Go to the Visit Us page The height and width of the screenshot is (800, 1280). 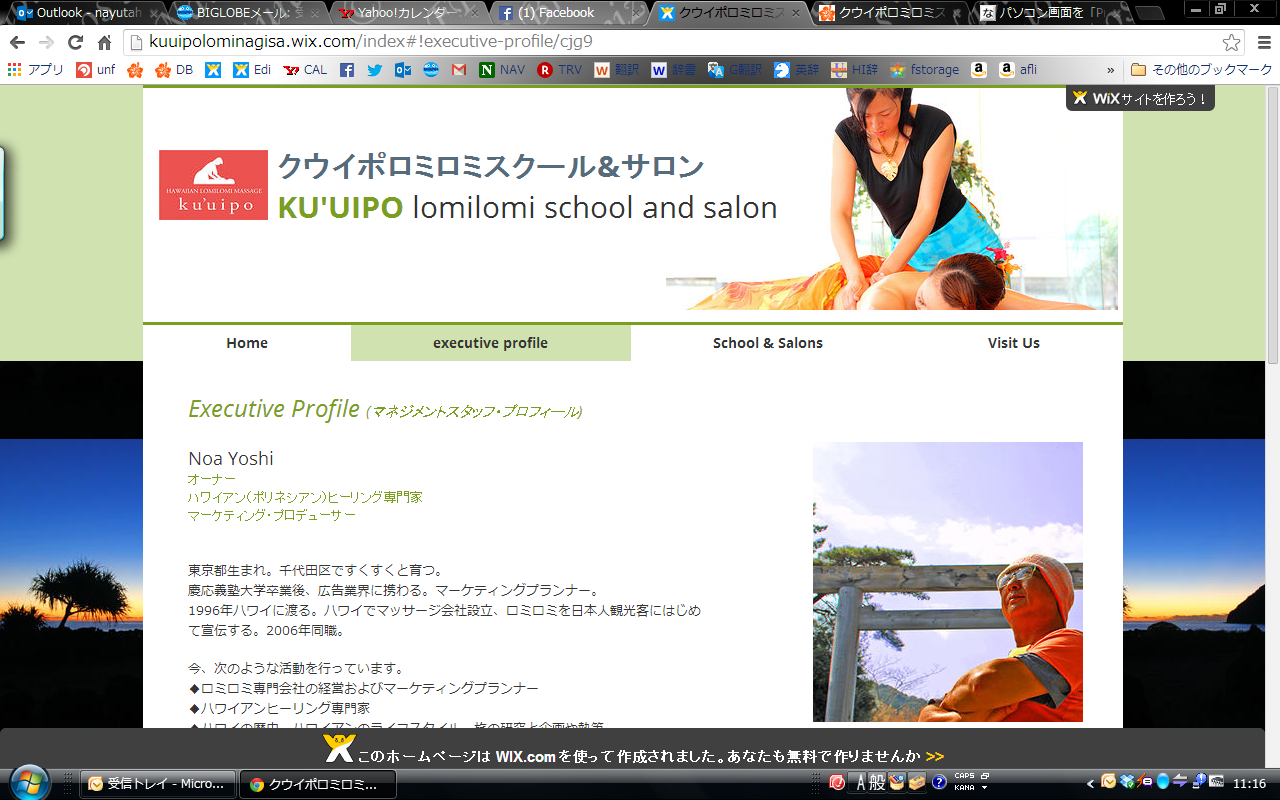(1013, 343)
